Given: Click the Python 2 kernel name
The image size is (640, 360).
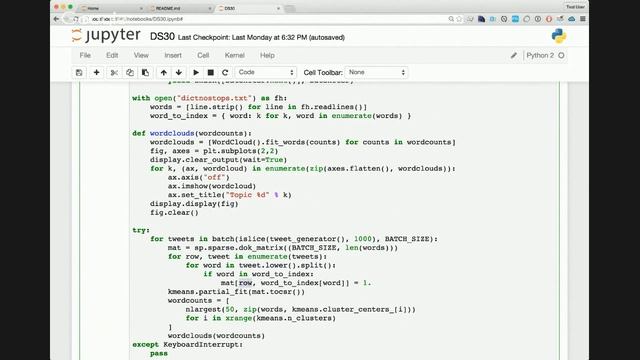Looking at the screenshot, I should tap(540, 56).
